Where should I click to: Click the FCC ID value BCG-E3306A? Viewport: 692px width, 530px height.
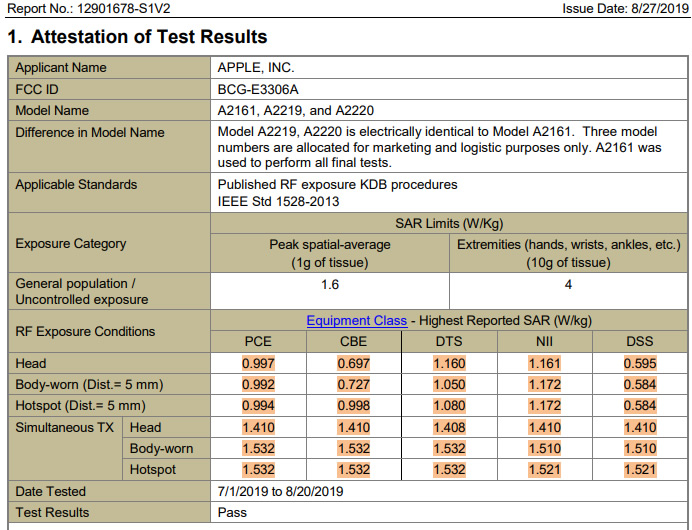259,89
